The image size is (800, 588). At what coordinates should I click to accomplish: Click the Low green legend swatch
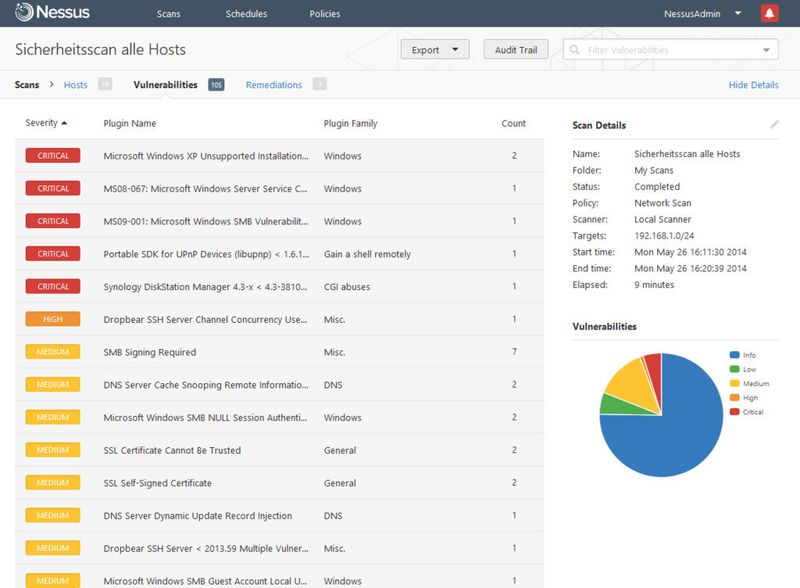click(x=735, y=369)
